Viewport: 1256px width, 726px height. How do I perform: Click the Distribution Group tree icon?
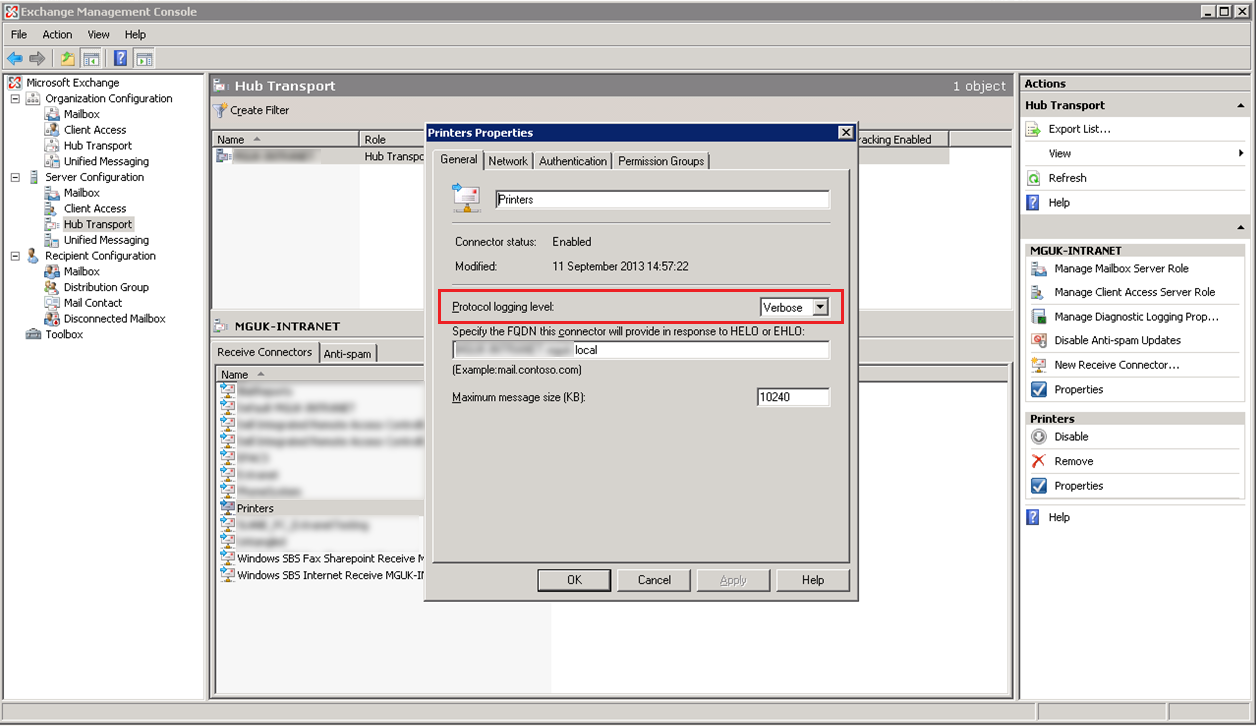click(x=53, y=287)
